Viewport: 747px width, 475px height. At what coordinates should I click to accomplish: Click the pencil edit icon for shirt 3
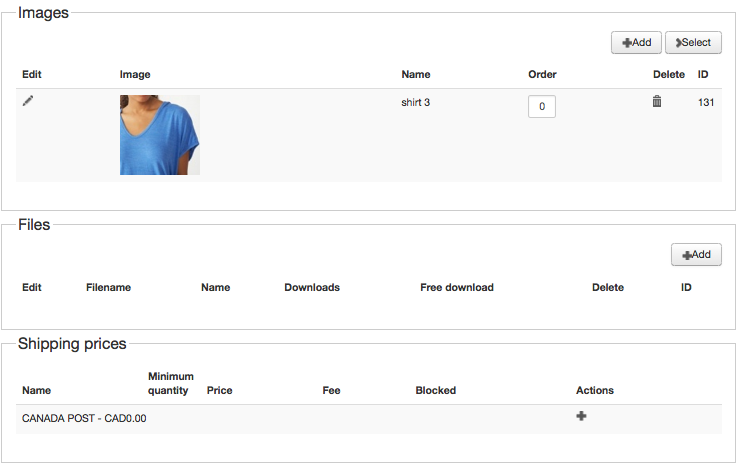coord(28,101)
